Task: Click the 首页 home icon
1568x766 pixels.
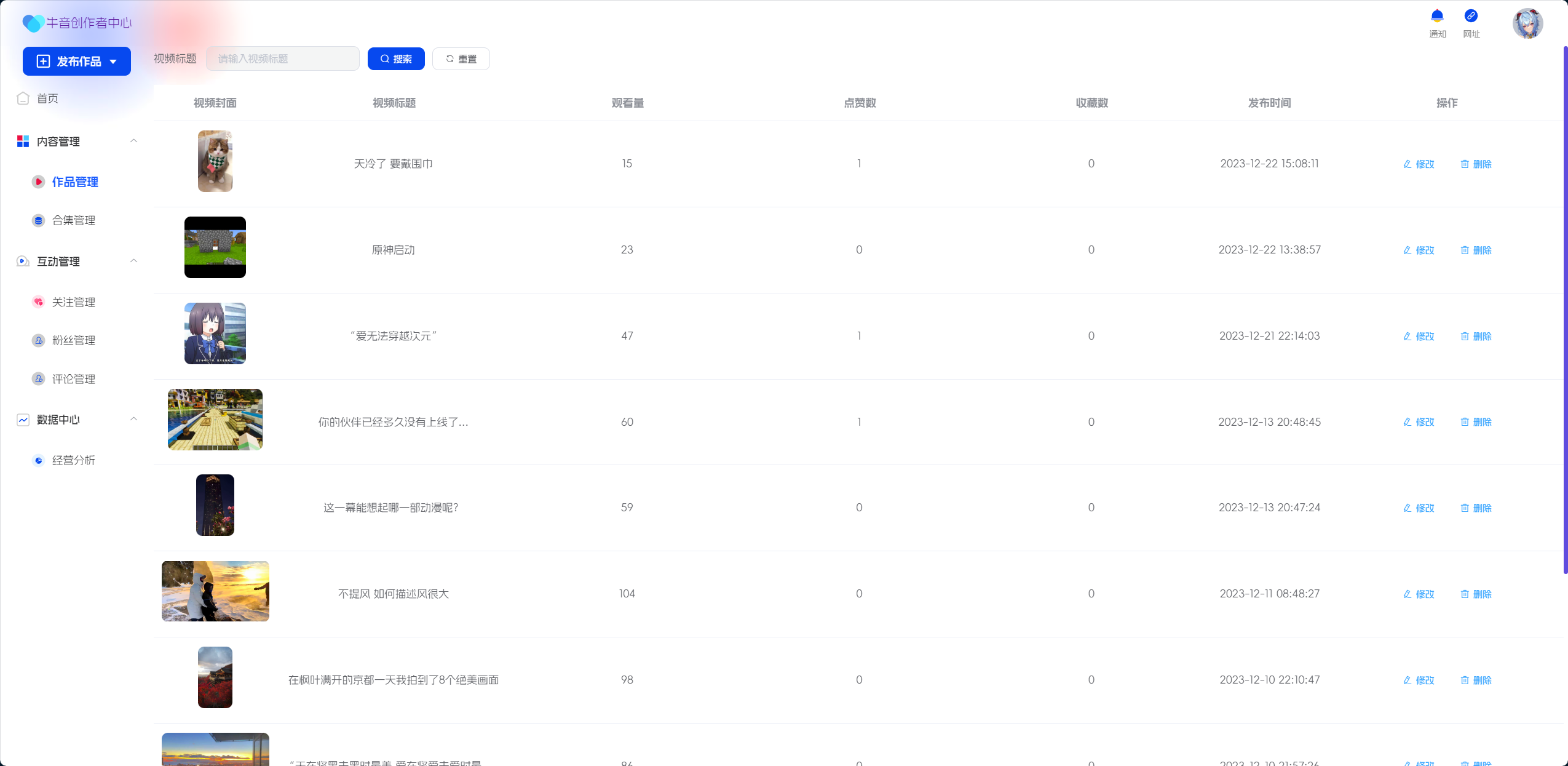Action: (x=23, y=98)
